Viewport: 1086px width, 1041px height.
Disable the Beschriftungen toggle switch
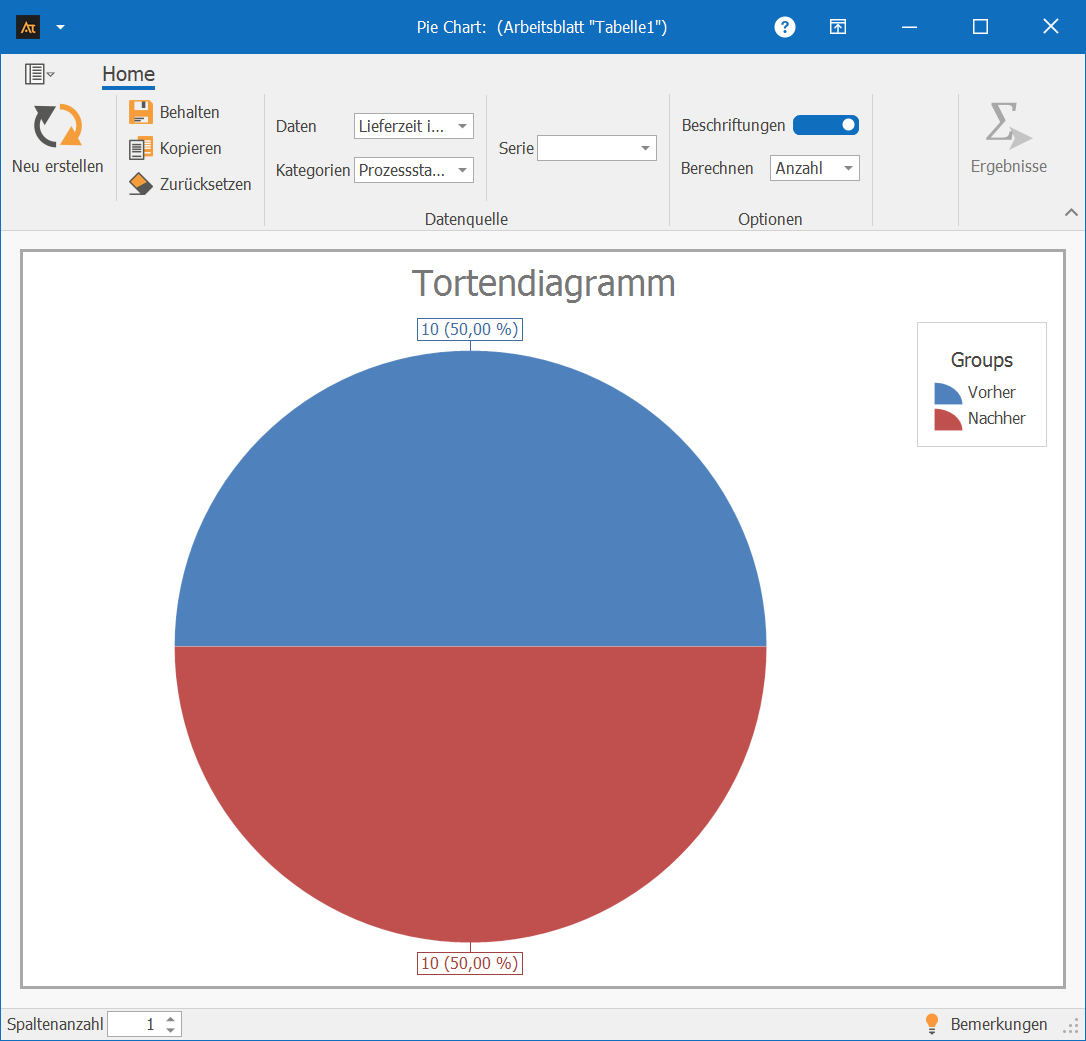pyautogui.click(x=826, y=125)
